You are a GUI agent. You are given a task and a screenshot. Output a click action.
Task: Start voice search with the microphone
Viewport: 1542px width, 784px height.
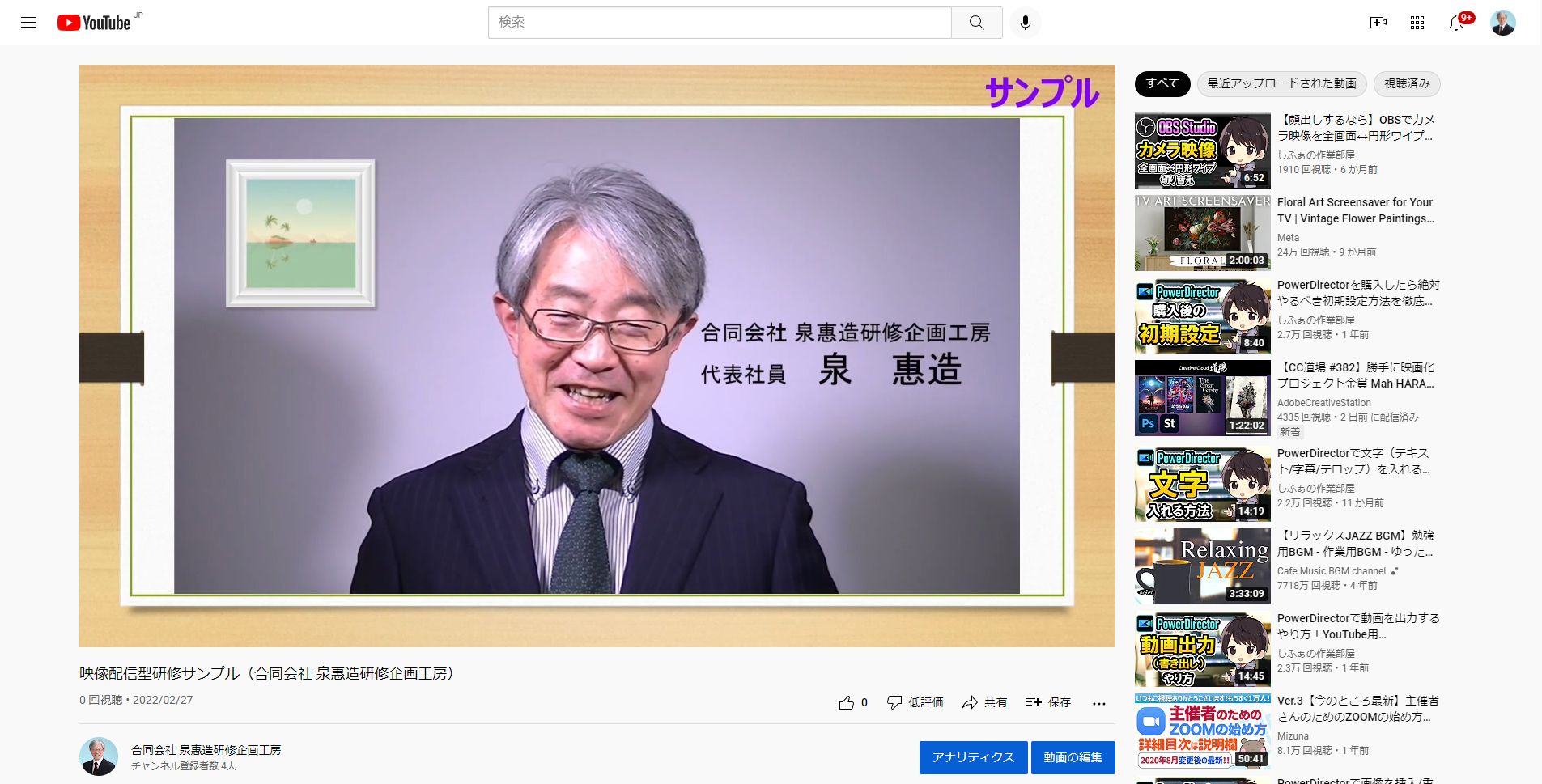pyautogui.click(x=1026, y=23)
